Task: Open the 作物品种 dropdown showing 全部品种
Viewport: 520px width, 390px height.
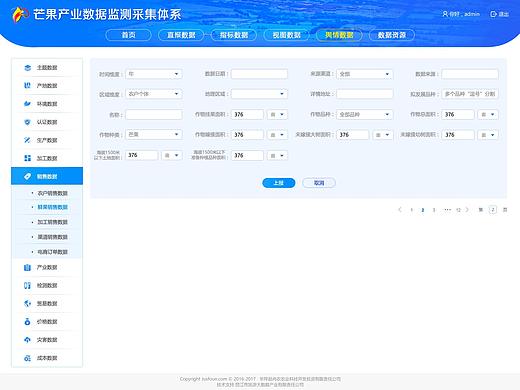Action: click(x=365, y=114)
